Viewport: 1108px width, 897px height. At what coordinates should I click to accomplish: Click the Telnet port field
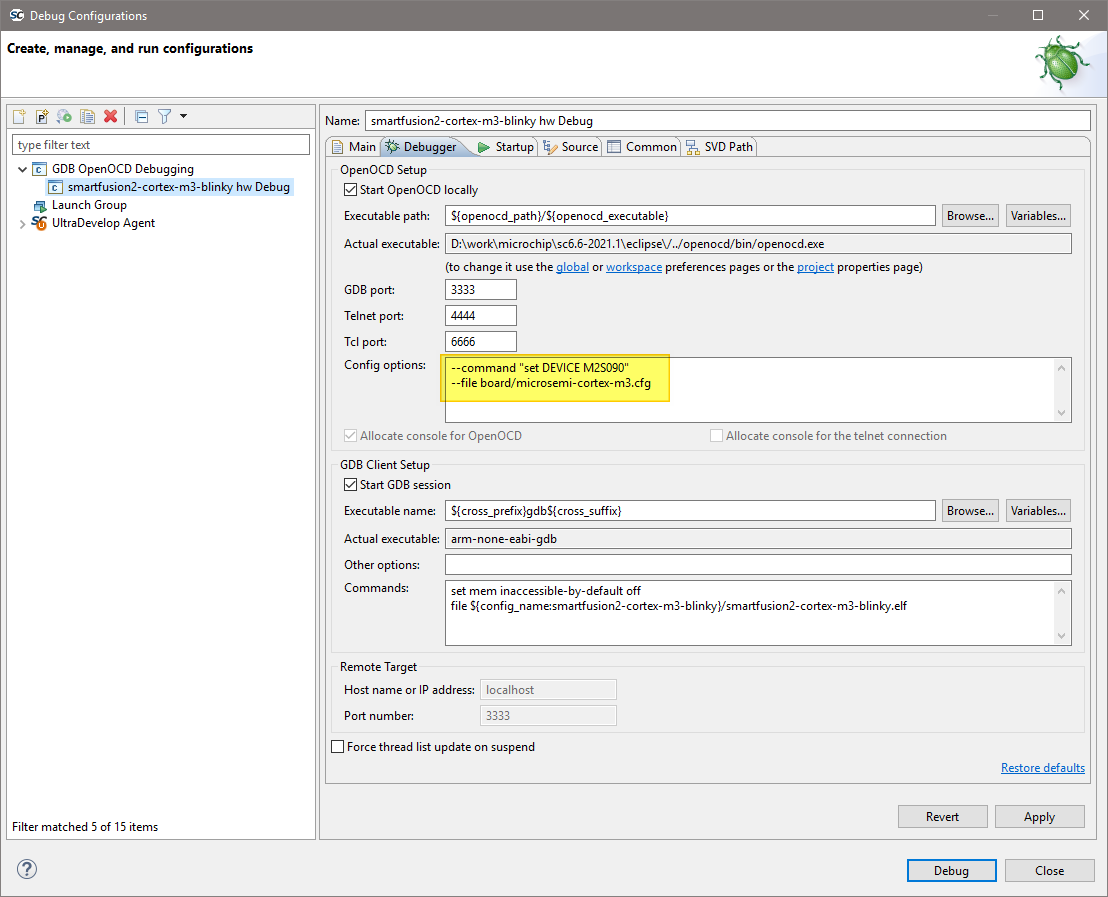481,315
